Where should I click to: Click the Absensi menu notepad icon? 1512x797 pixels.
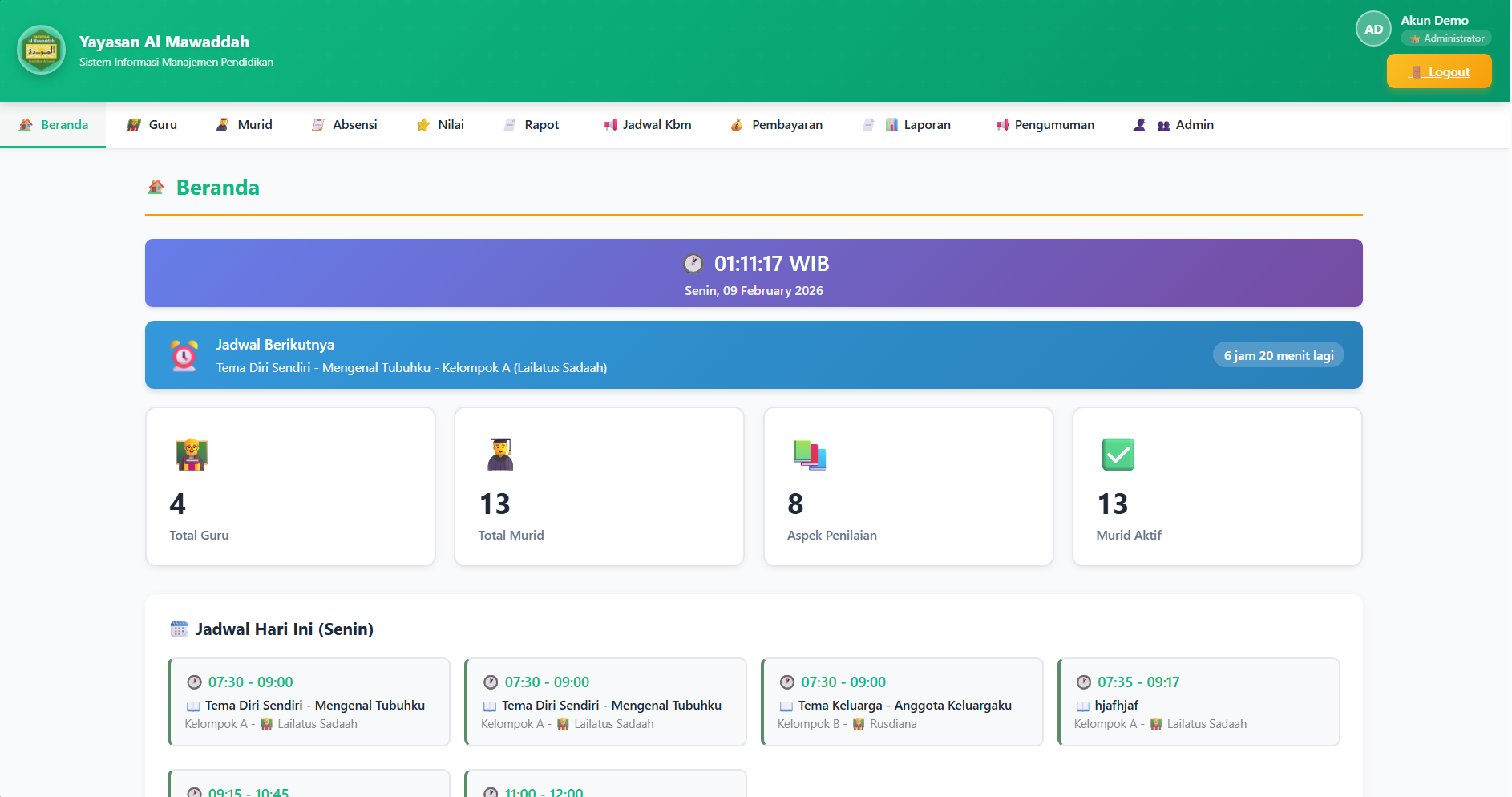pos(318,125)
